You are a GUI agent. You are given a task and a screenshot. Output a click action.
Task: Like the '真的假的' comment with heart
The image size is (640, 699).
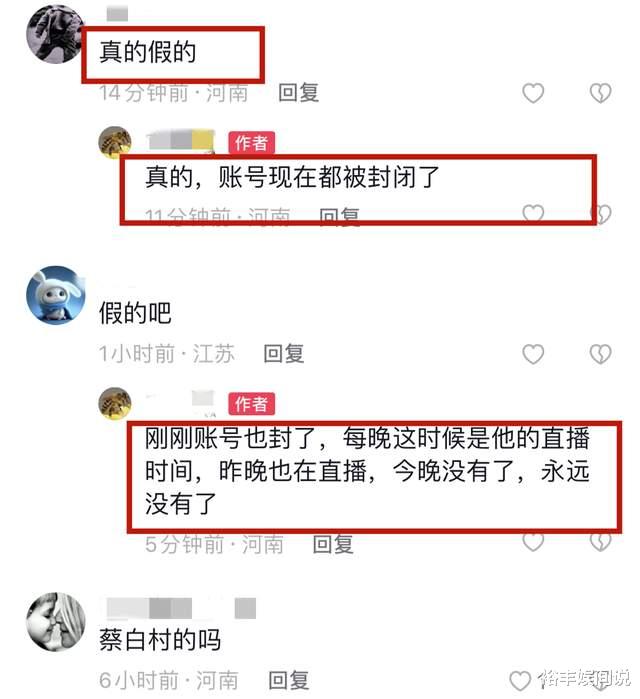tap(533, 93)
